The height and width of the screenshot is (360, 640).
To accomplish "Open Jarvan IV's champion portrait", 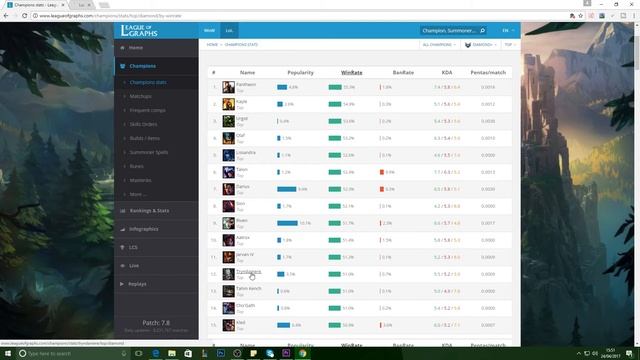I will tap(229, 257).
